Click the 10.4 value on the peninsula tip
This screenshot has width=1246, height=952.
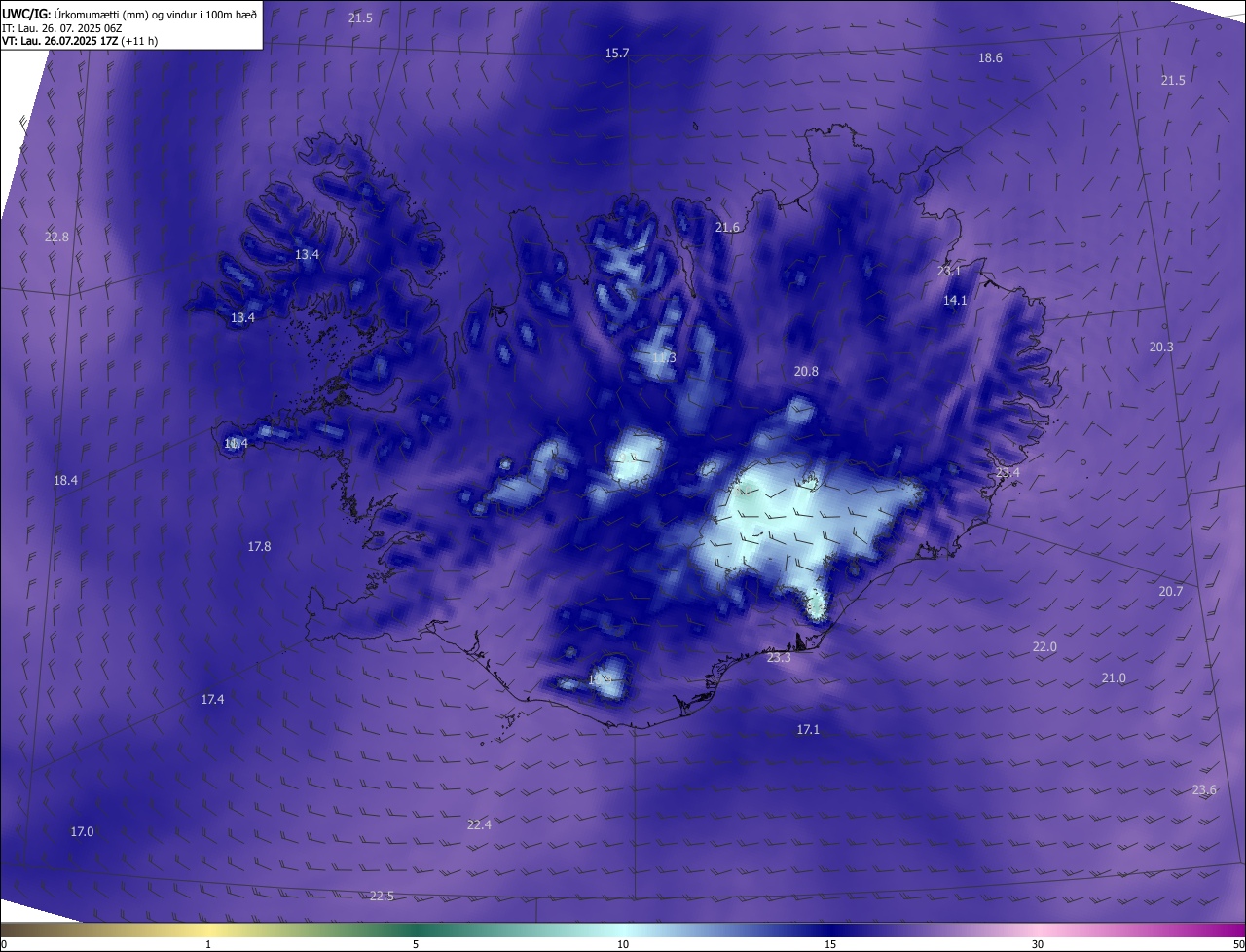pos(236,444)
